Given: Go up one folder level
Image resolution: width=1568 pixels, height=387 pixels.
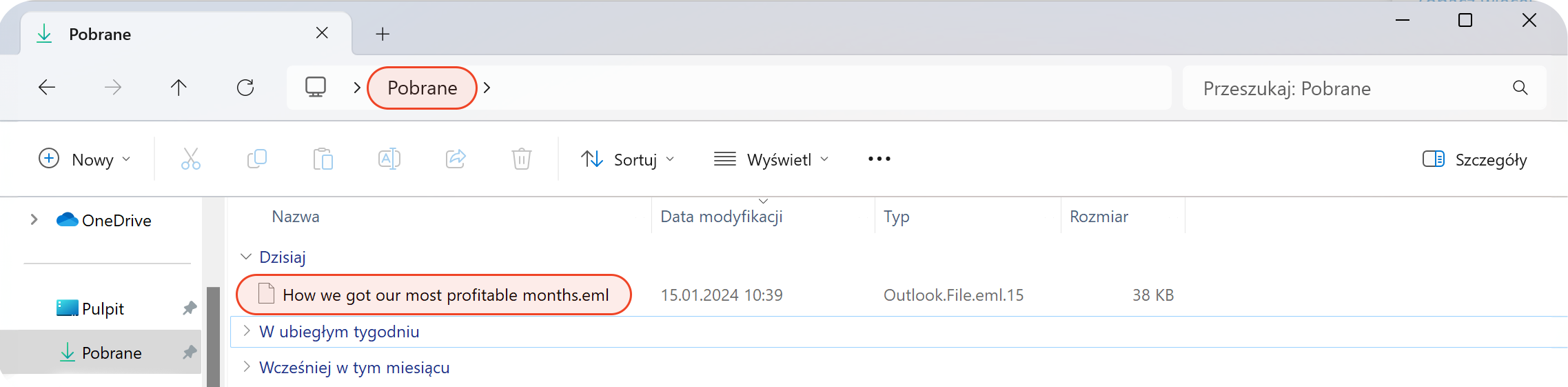Looking at the screenshot, I should [x=179, y=88].
